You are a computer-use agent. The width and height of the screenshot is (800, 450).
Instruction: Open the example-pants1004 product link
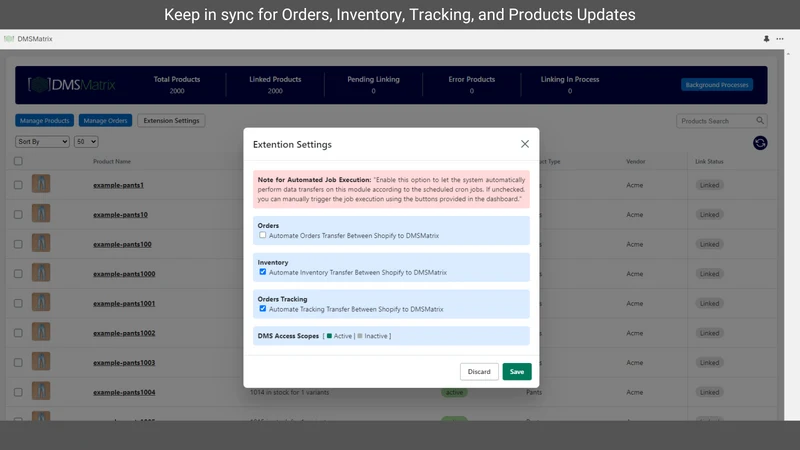point(124,392)
